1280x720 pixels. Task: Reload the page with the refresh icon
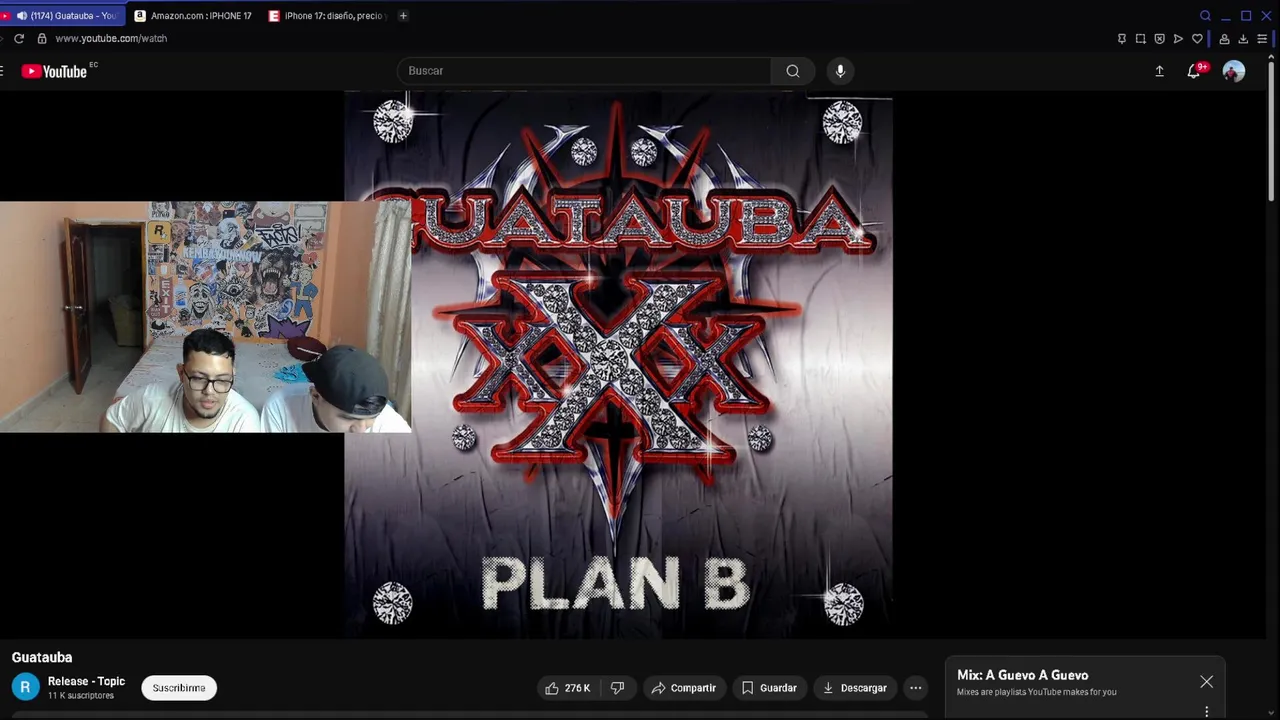click(x=19, y=38)
